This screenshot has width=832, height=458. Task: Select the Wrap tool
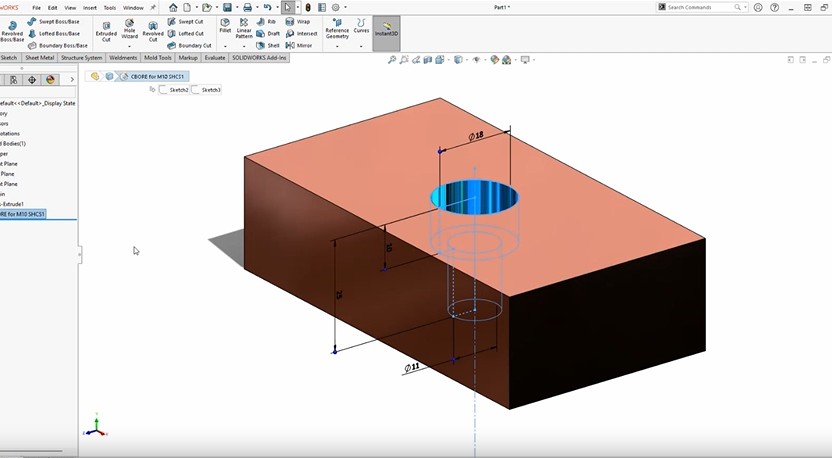point(298,22)
